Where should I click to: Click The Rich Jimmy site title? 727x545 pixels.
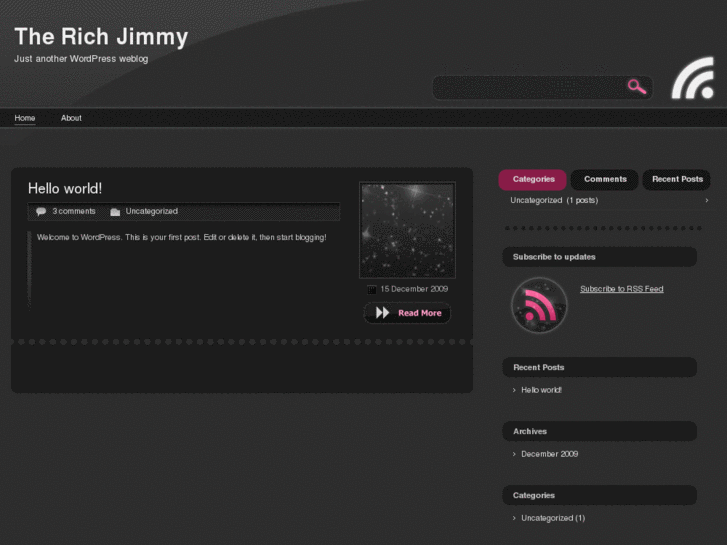coord(101,37)
